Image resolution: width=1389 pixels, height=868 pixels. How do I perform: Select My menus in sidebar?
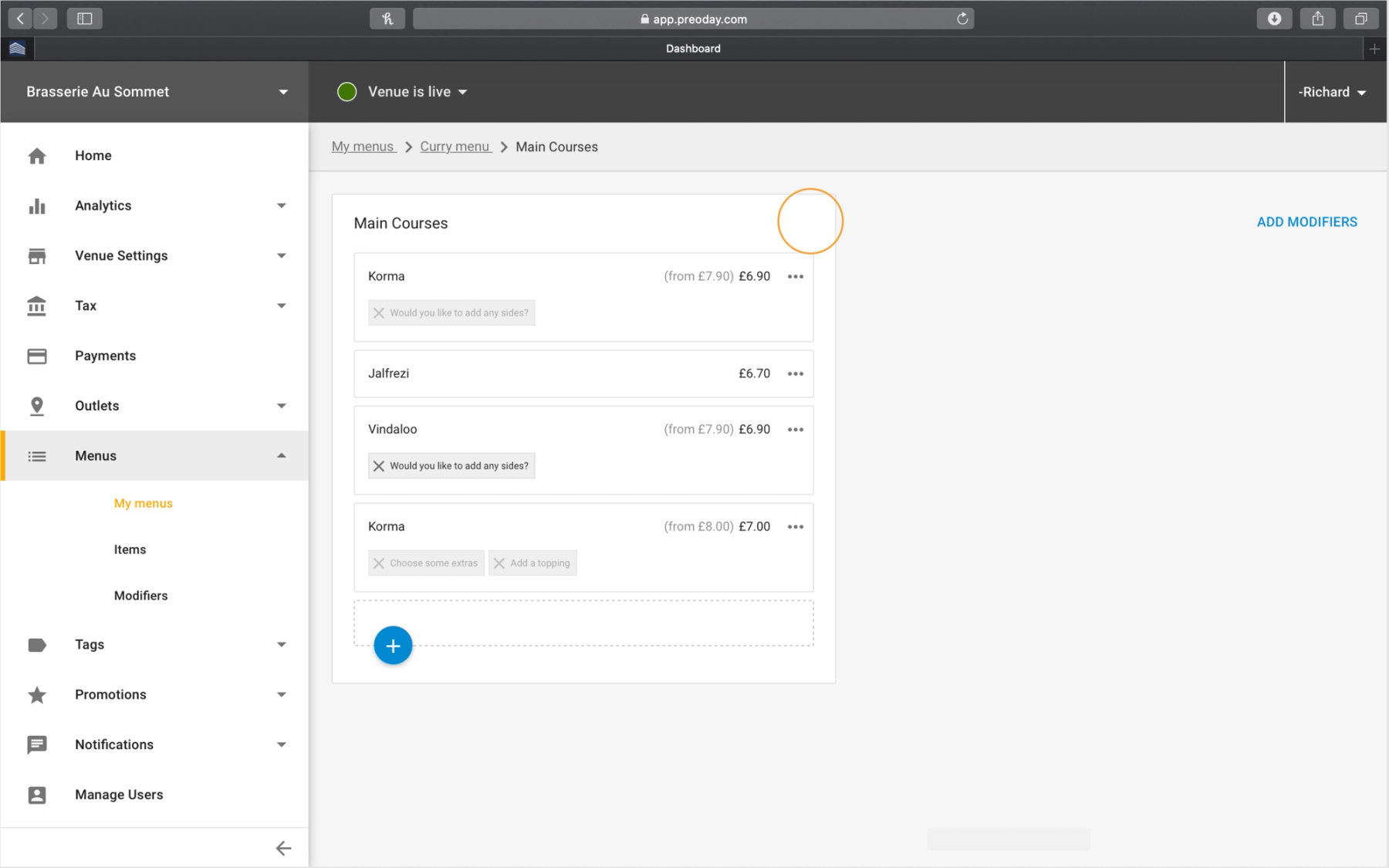click(144, 503)
